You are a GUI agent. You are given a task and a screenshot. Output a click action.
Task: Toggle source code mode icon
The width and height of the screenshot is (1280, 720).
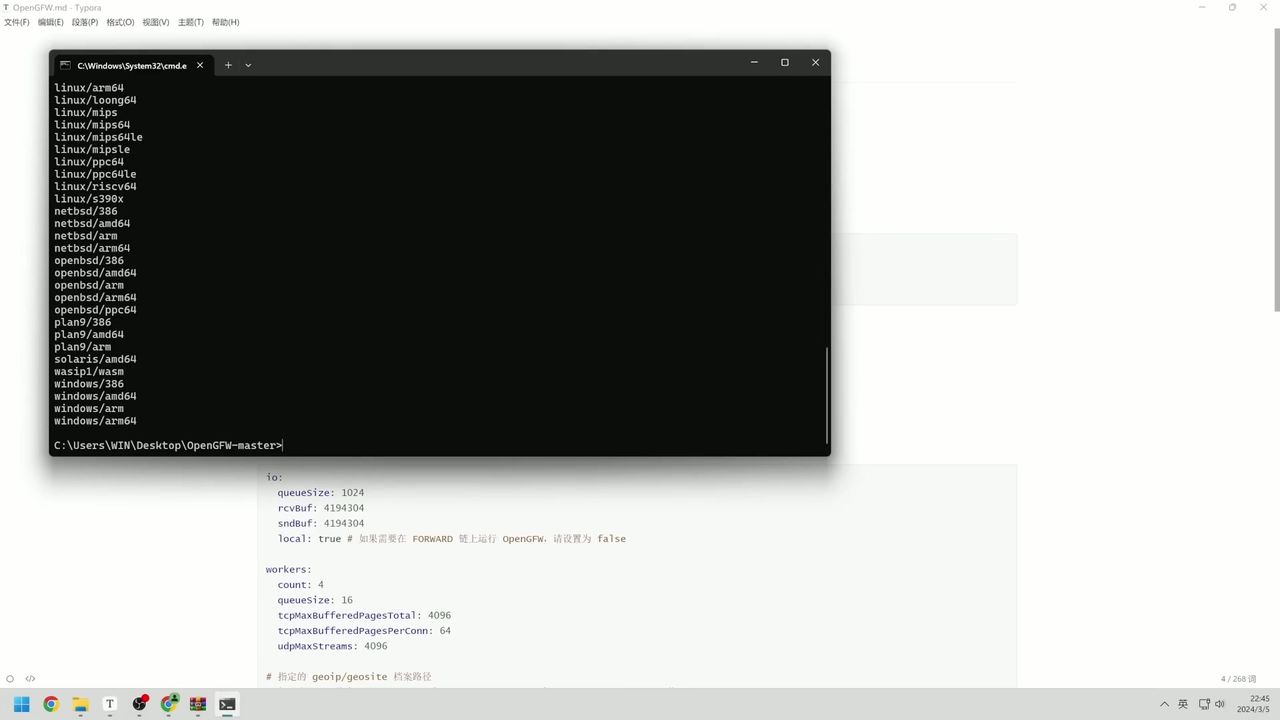pos(30,678)
